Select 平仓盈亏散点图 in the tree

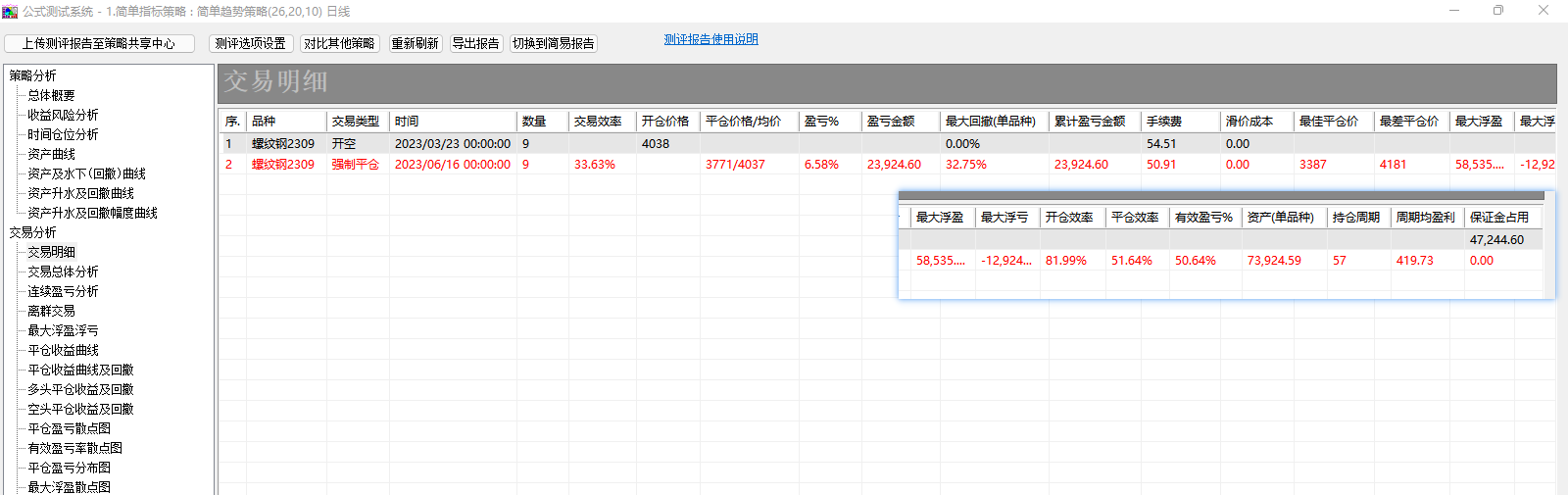(x=69, y=428)
